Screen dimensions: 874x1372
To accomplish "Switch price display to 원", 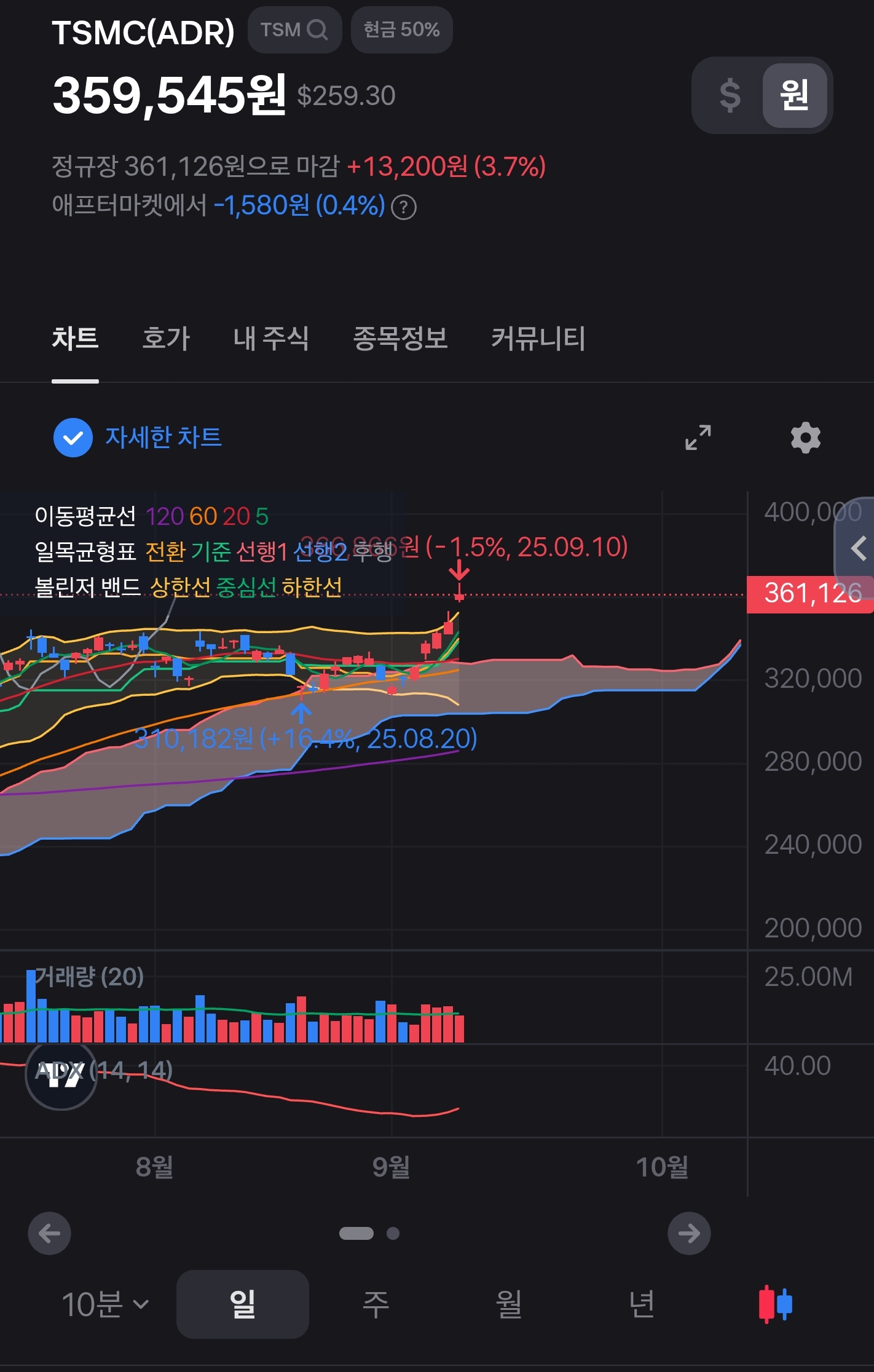I will coord(794,95).
